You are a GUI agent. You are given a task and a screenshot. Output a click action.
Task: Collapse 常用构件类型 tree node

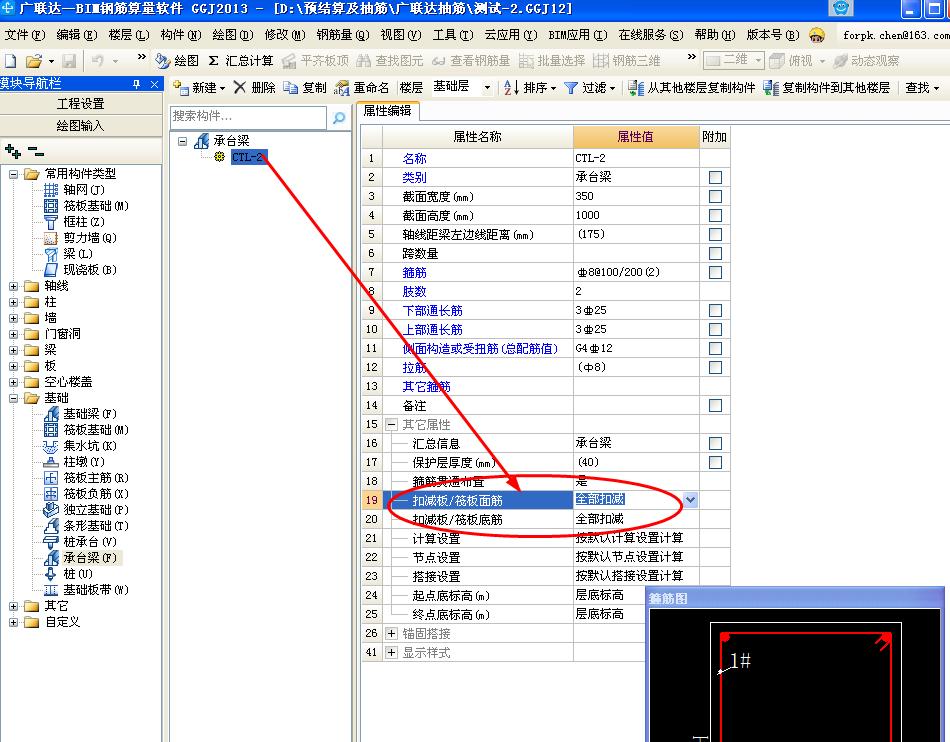click(x=13, y=174)
